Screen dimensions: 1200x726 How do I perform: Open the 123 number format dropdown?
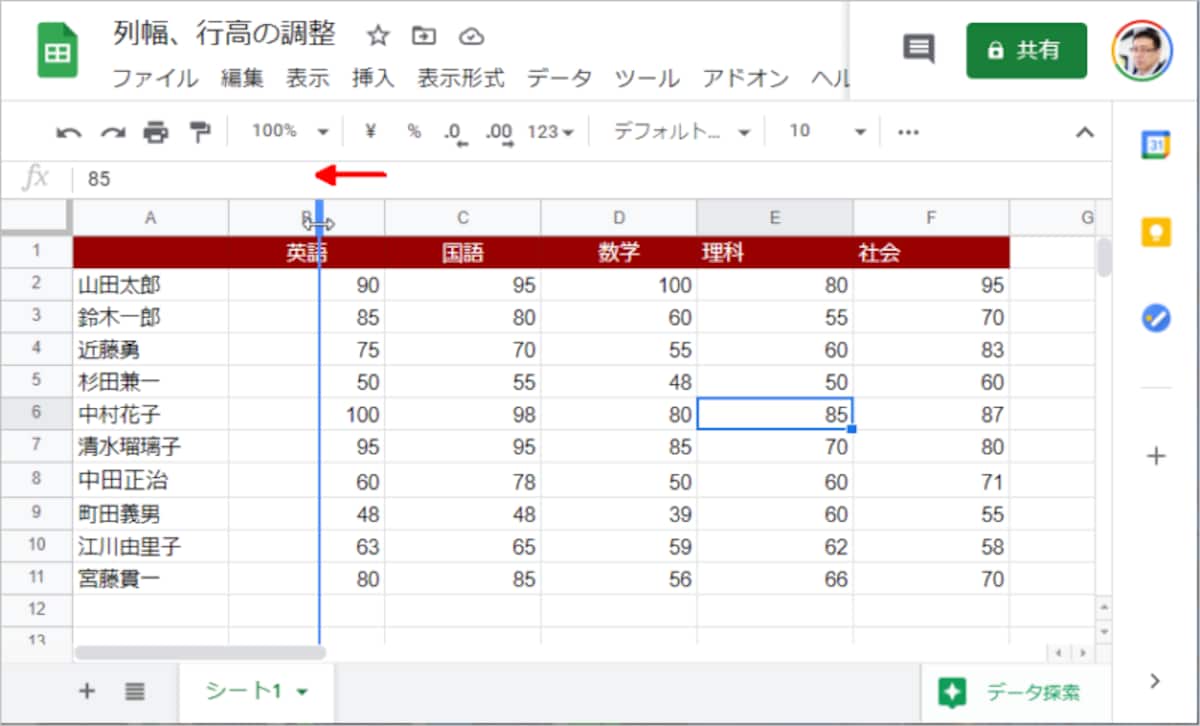(550, 131)
